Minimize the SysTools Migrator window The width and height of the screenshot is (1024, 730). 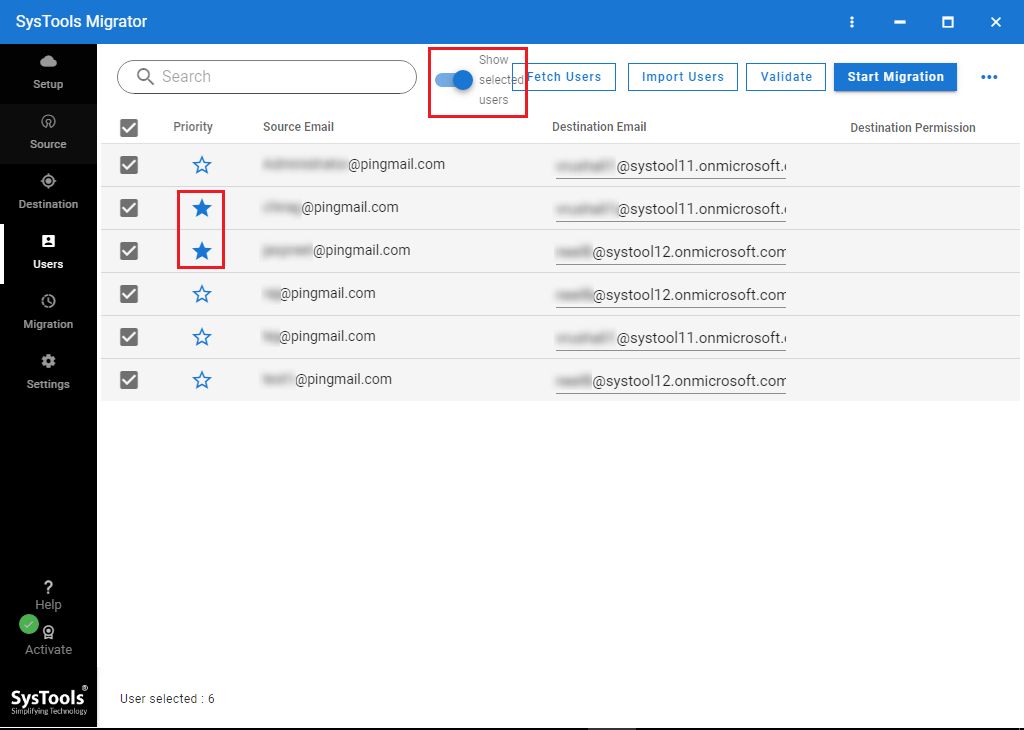[x=900, y=22]
